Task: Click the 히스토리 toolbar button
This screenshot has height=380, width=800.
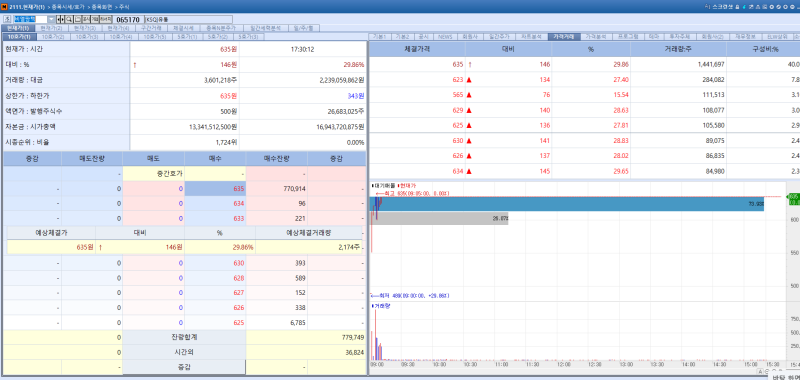Action: click(x=106, y=19)
